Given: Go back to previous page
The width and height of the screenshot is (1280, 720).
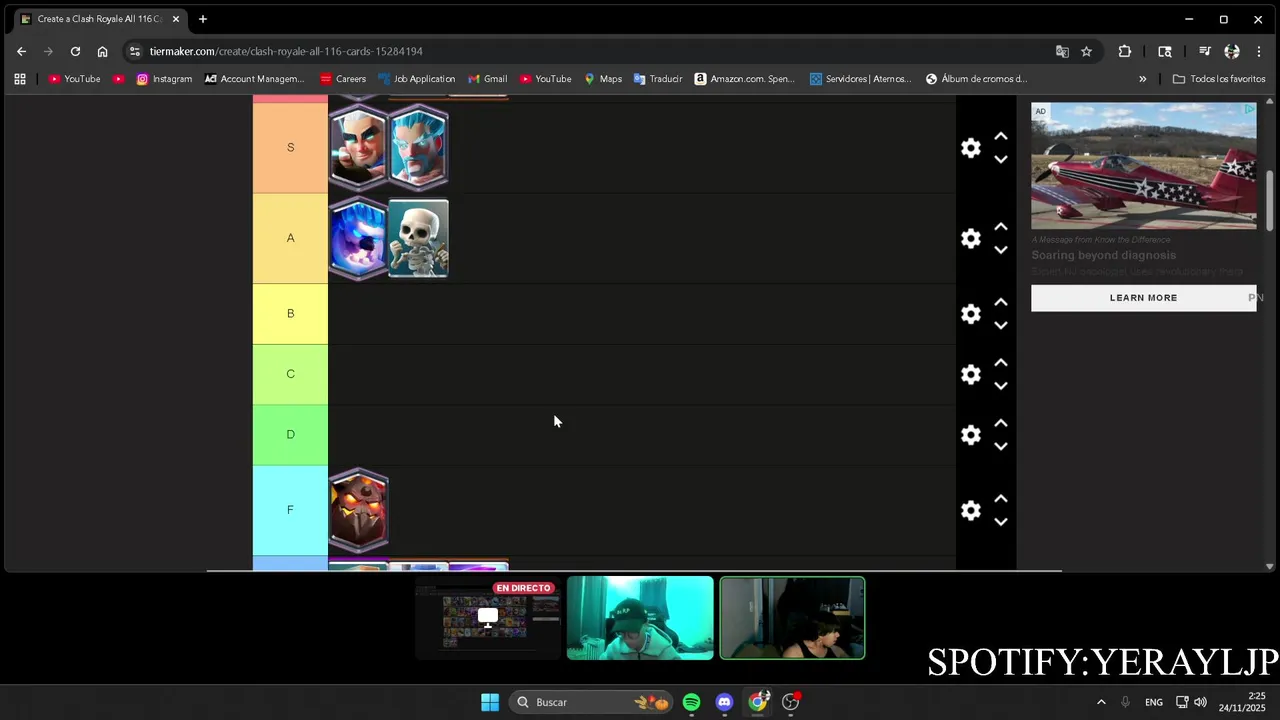Looking at the screenshot, I should click(x=22, y=51).
